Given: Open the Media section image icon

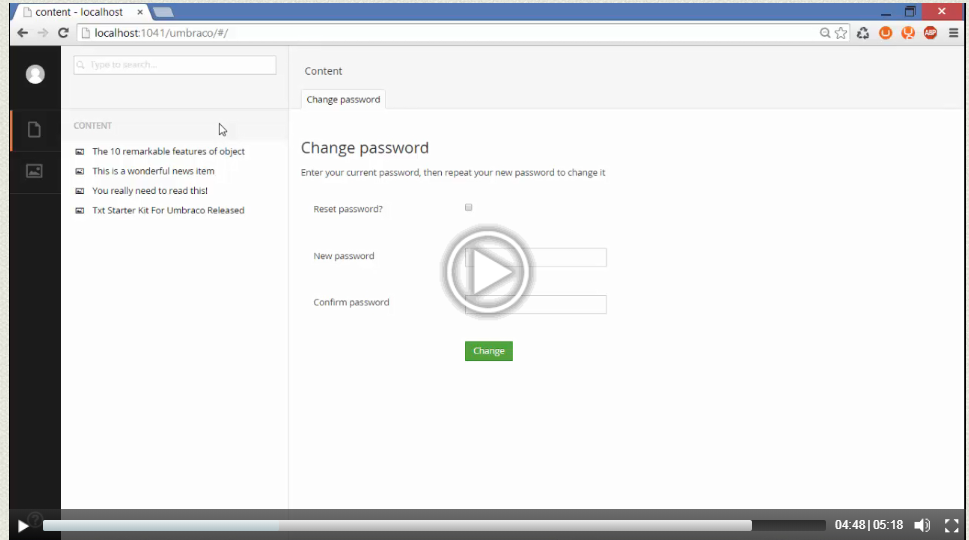Looking at the screenshot, I should [x=34, y=171].
